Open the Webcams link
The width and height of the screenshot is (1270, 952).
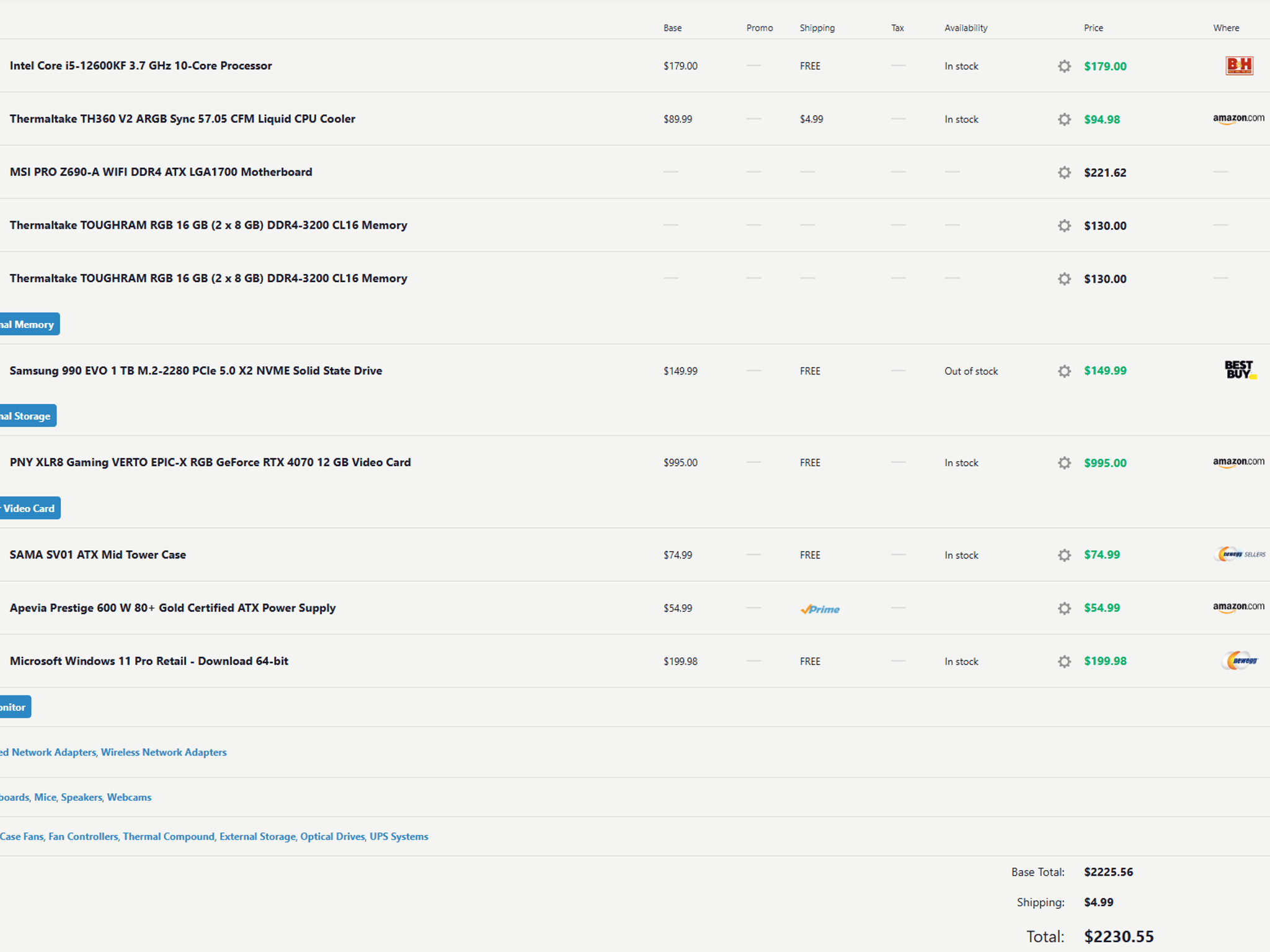pos(129,798)
